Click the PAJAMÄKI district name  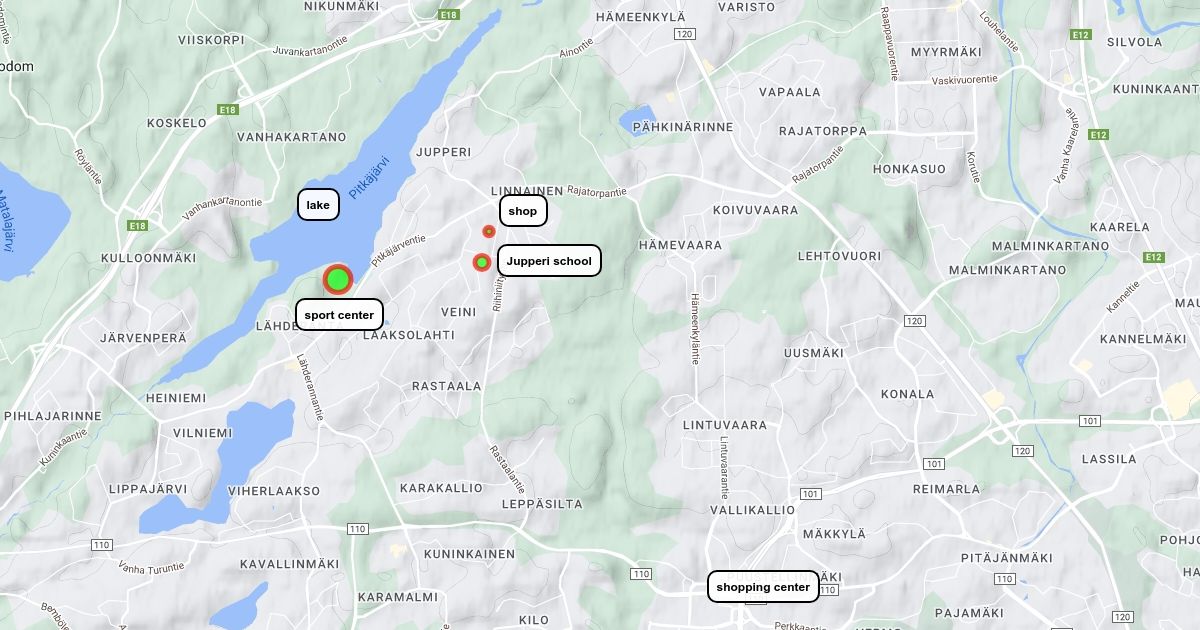tap(969, 612)
